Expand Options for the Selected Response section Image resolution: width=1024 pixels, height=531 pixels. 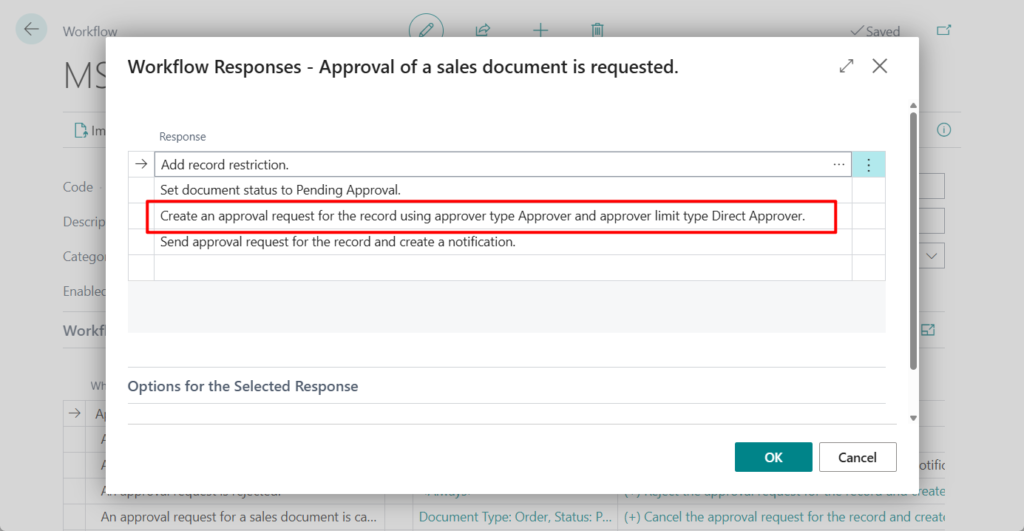coord(243,386)
